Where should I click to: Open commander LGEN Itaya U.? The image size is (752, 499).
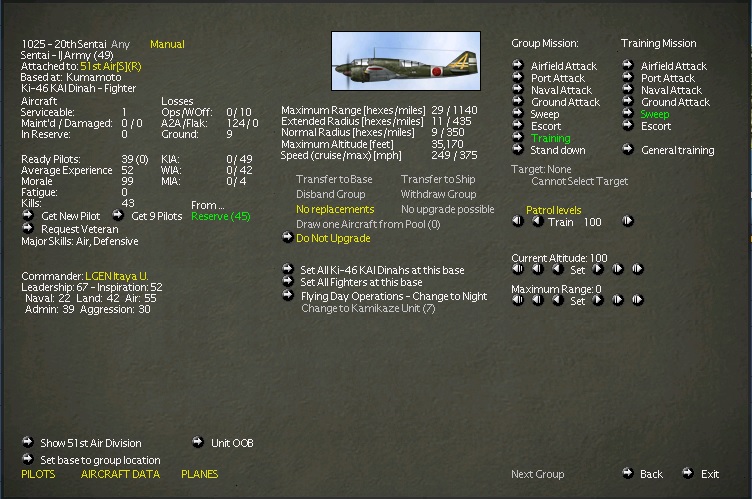(x=117, y=276)
